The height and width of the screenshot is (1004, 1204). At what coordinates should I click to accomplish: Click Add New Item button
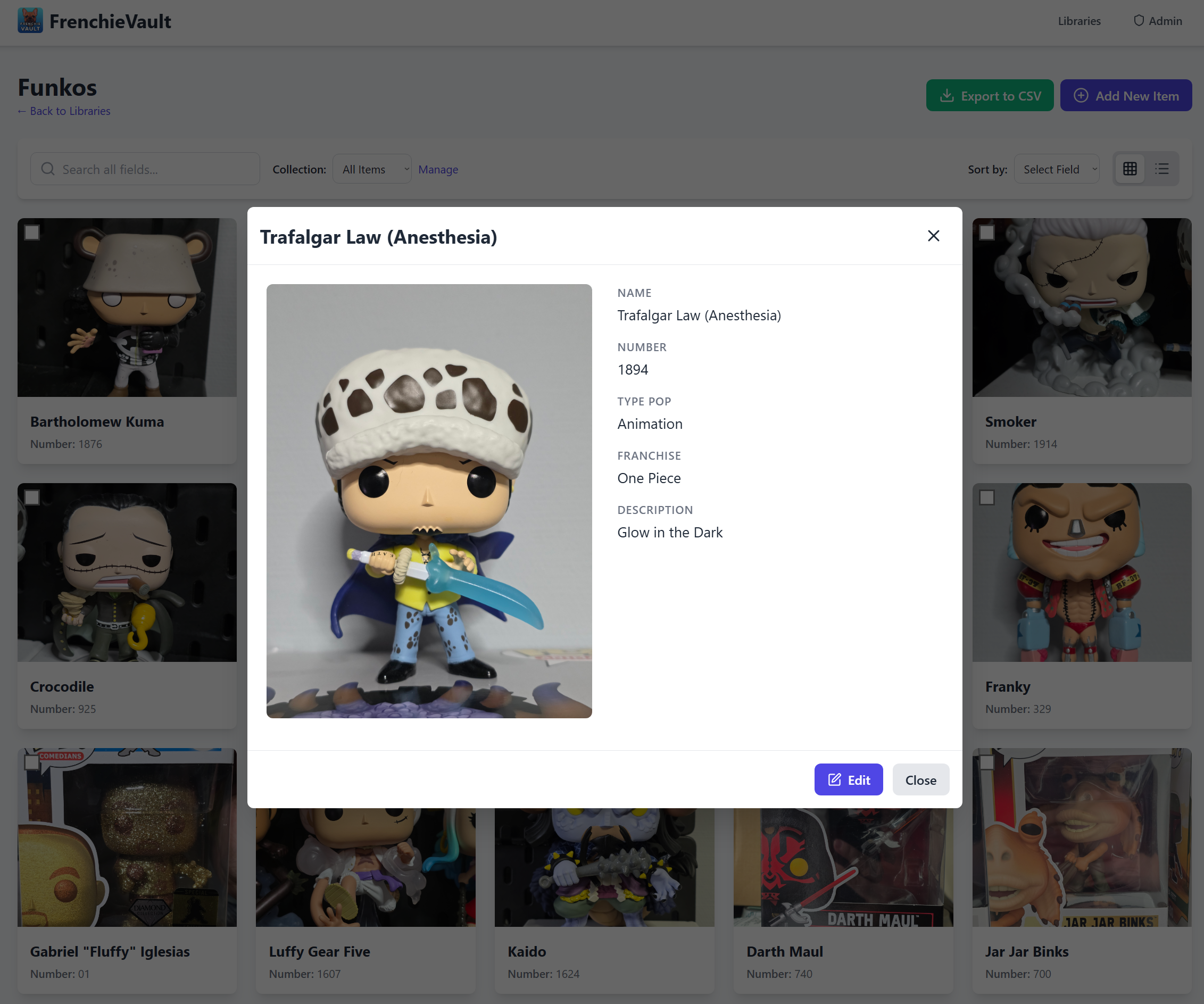(1126, 96)
